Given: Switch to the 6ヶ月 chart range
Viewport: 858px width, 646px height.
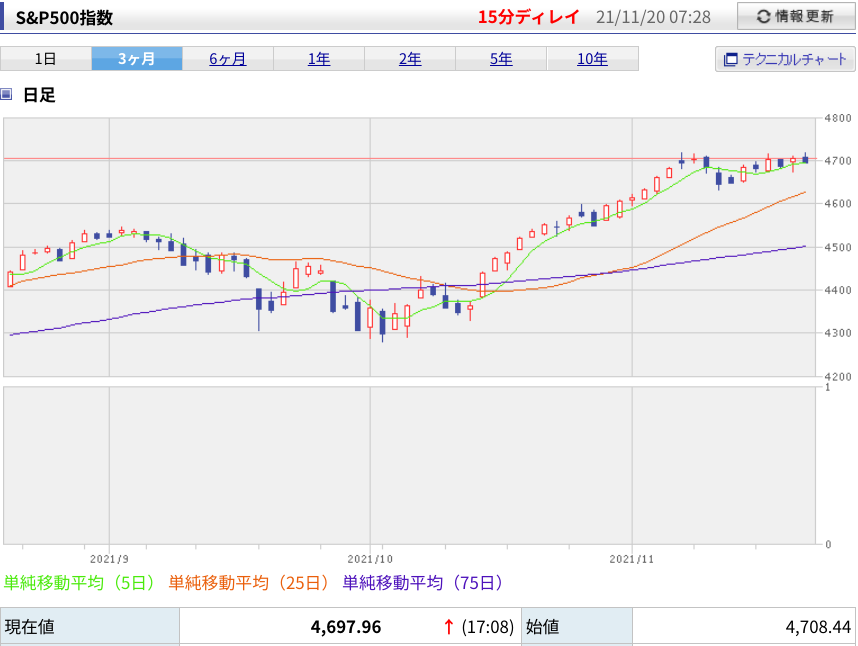Looking at the screenshot, I should pos(228,59).
